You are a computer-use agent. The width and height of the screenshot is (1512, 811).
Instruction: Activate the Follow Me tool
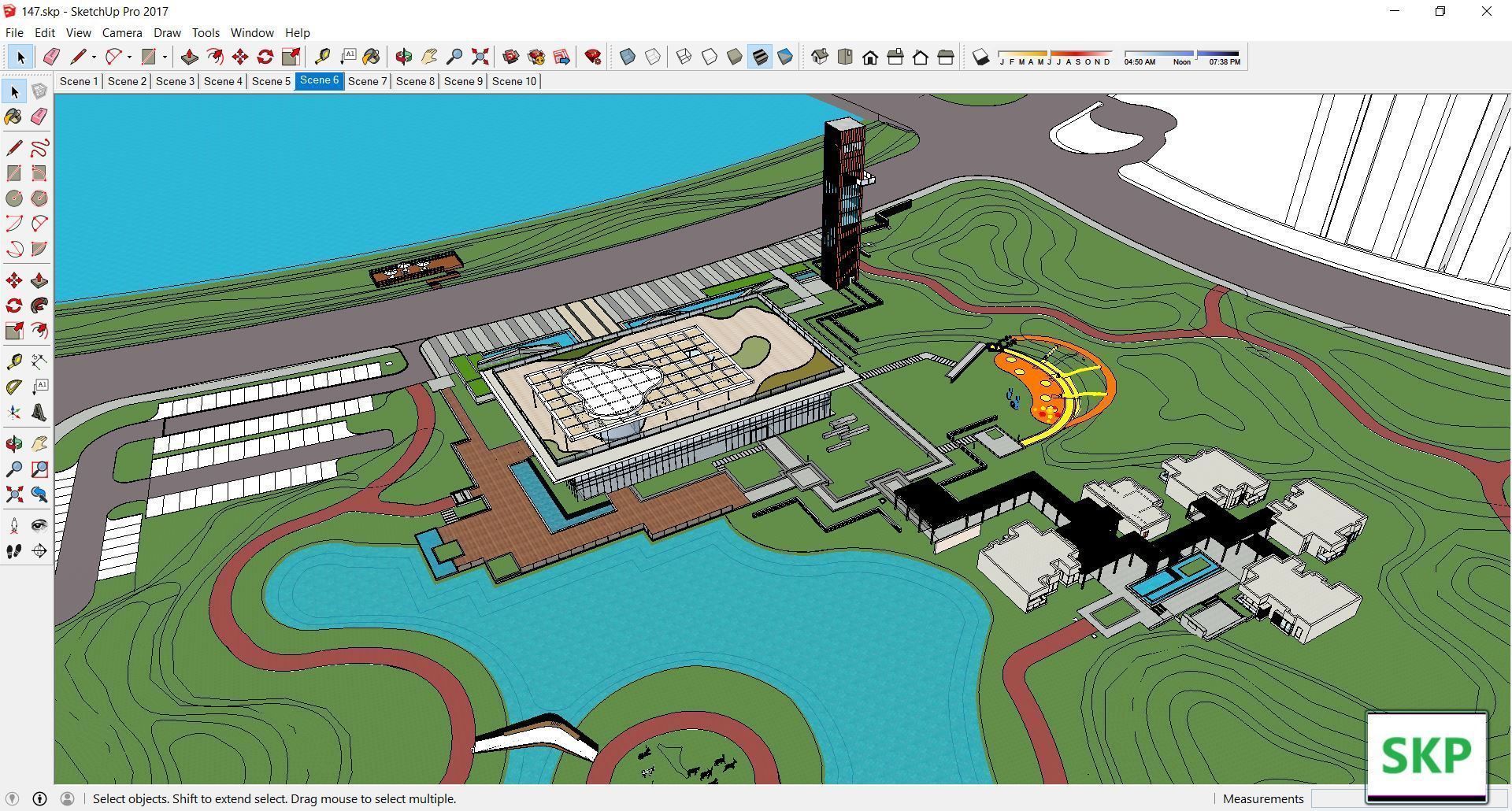39,306
